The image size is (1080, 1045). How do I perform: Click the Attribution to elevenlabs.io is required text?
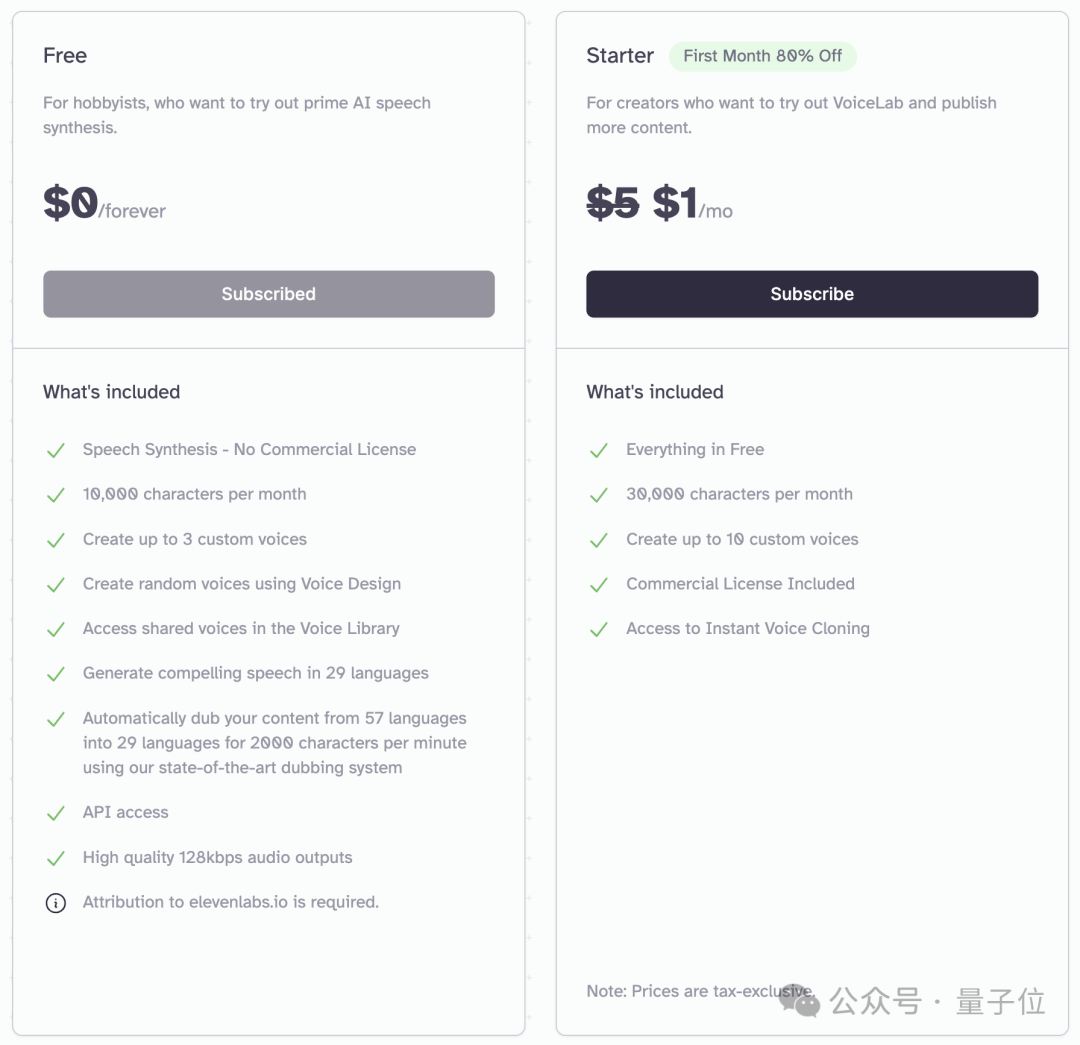[231, 902]
